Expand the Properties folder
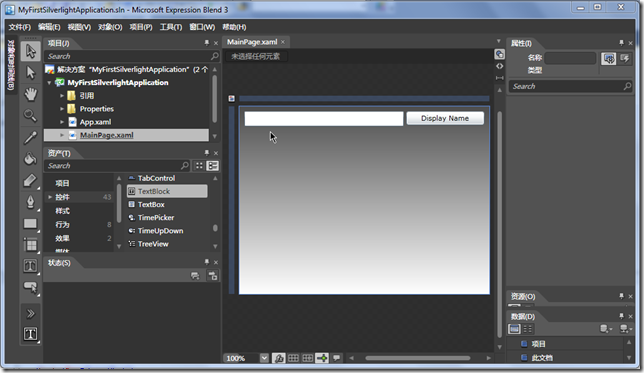 [62, 109]
